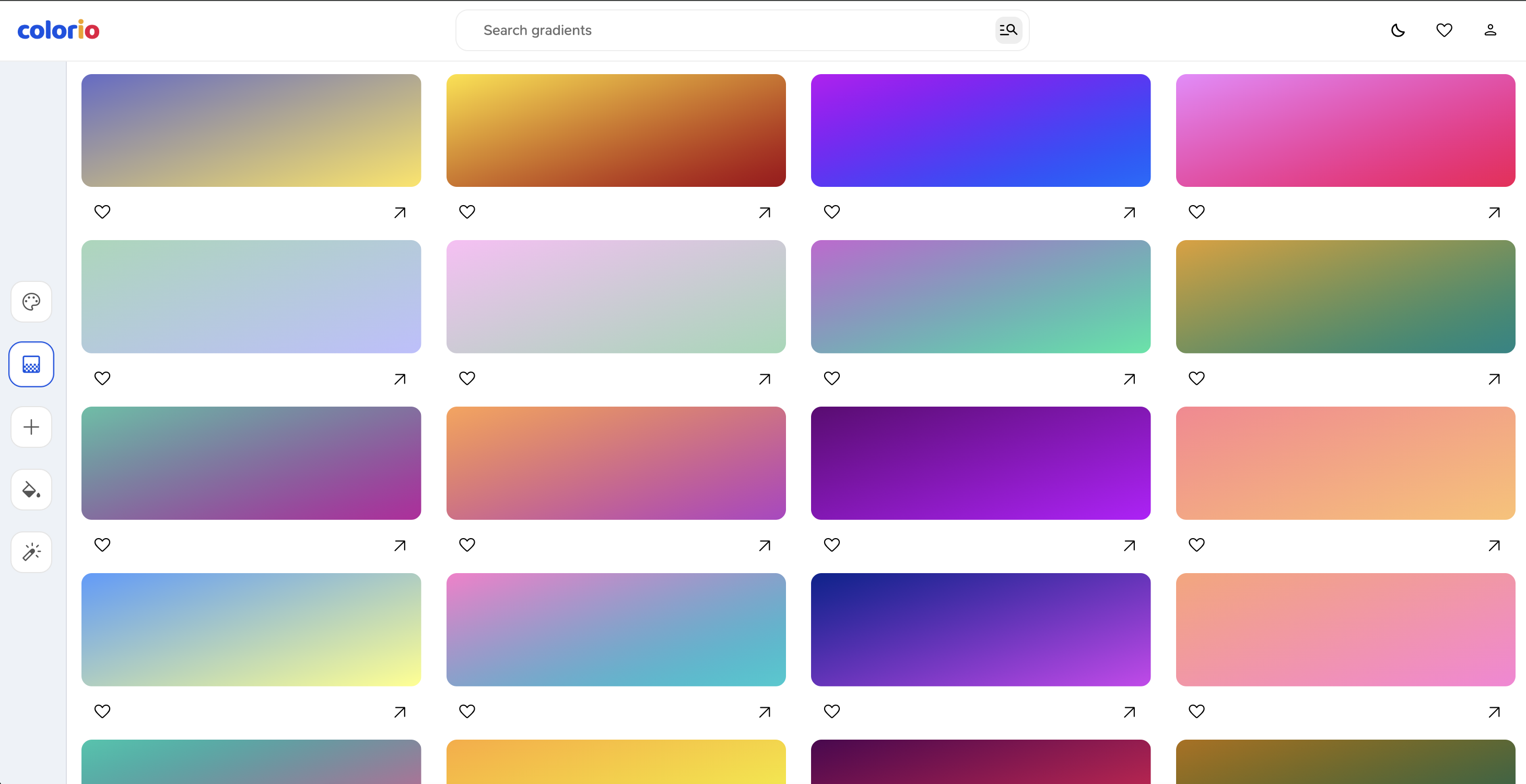
Task: Toggle dark mode with moon icon
Action: point(1398,30)
